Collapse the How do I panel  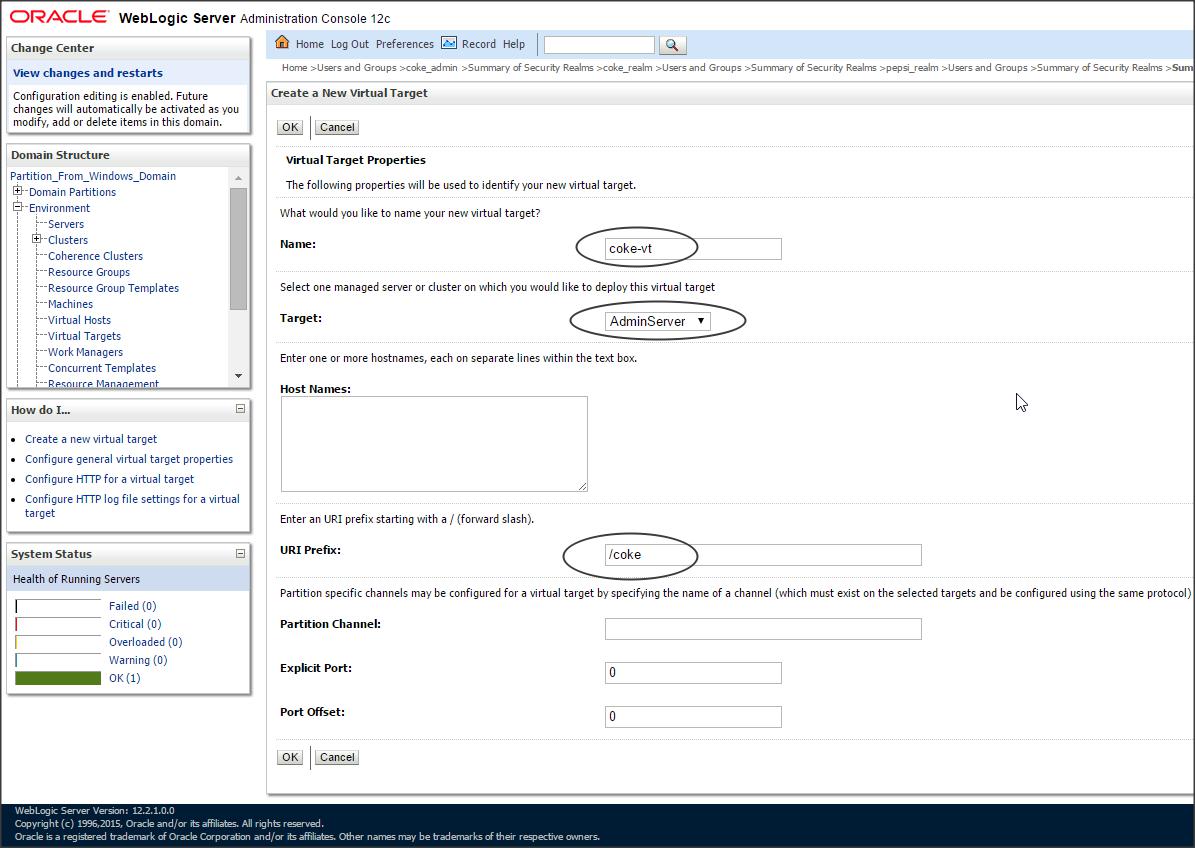point(240,409)
